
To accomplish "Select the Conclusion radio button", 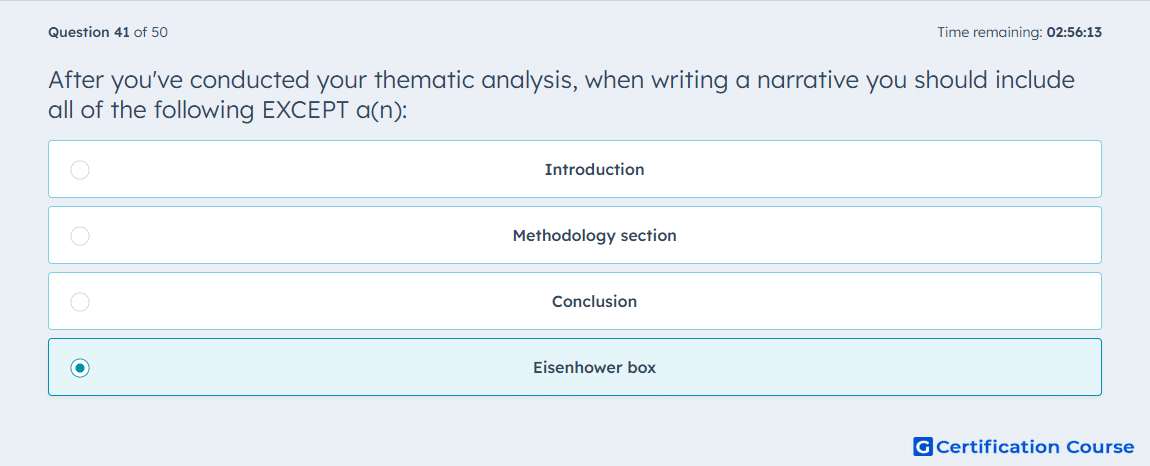I will 80,302.
